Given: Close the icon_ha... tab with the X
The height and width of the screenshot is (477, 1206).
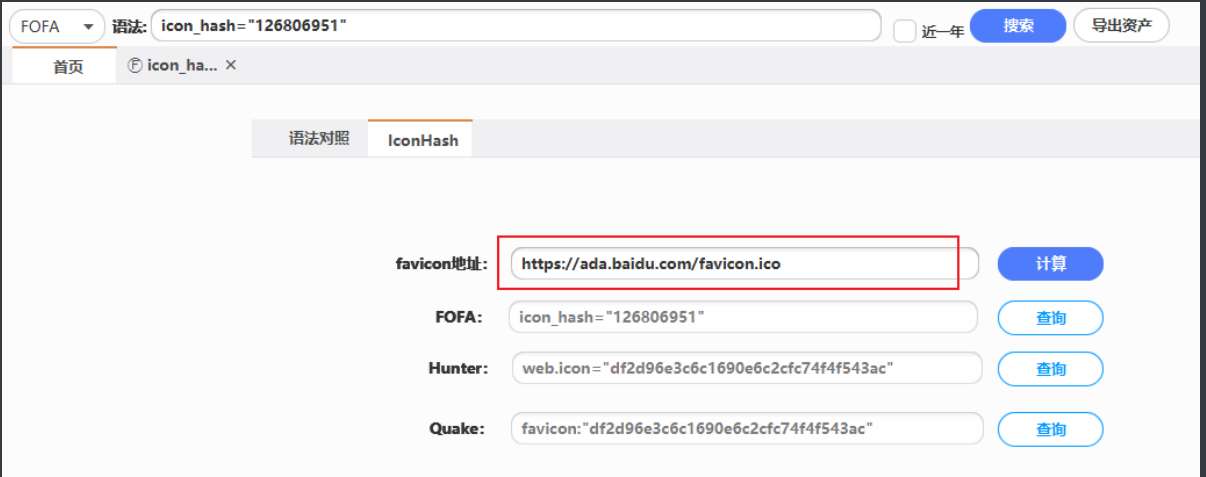Looking at the screenshot, I should point(231,65).
